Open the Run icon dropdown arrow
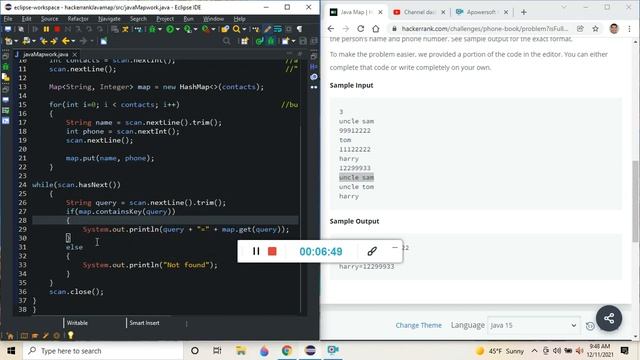Viewport: 640px width, 360px height. point(178,29)
